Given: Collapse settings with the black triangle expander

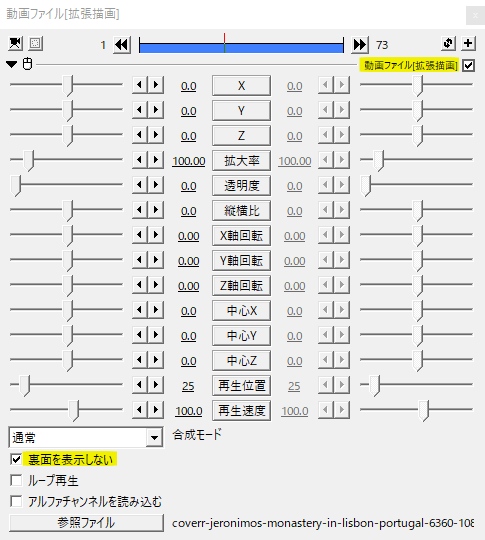Looking at the screenshot, I should coord(12,64).
